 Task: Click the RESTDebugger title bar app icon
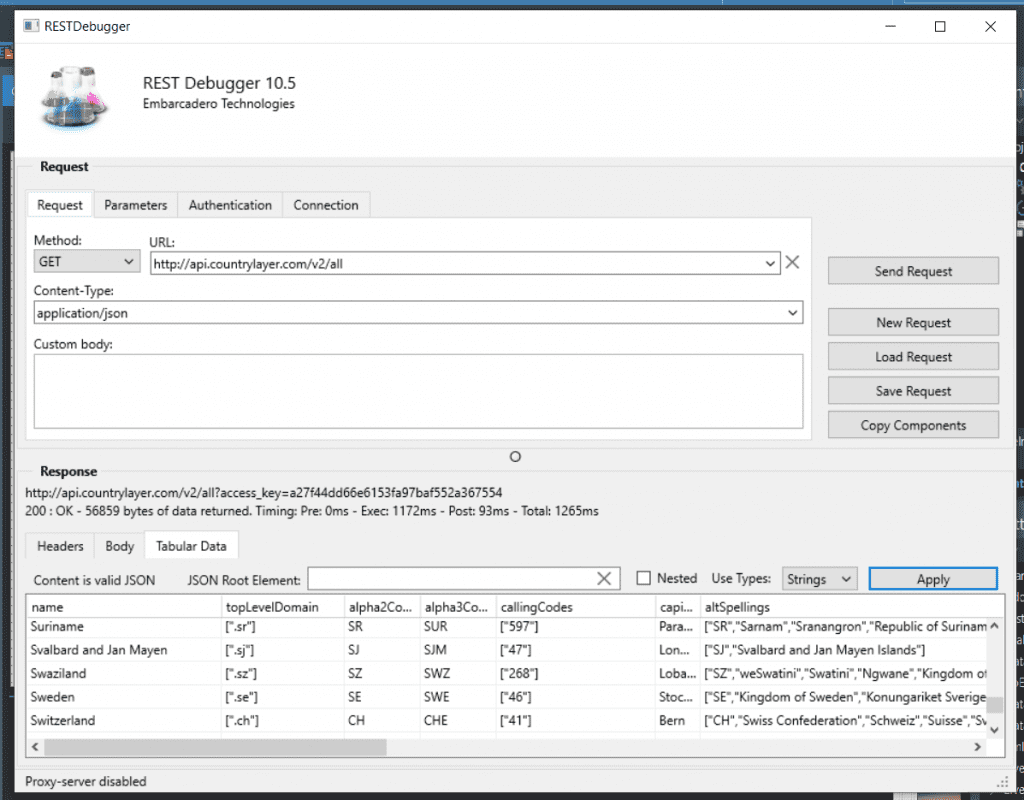click(x=31, y=26)
